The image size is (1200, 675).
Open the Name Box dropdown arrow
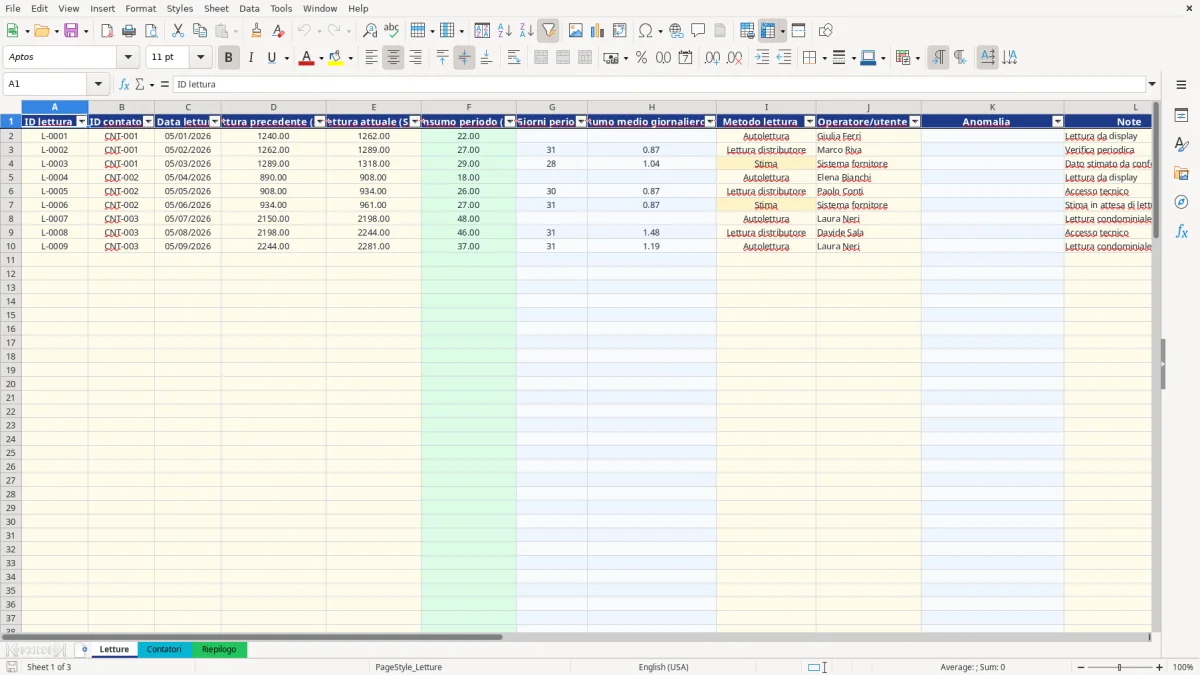[x=98, y=85]
